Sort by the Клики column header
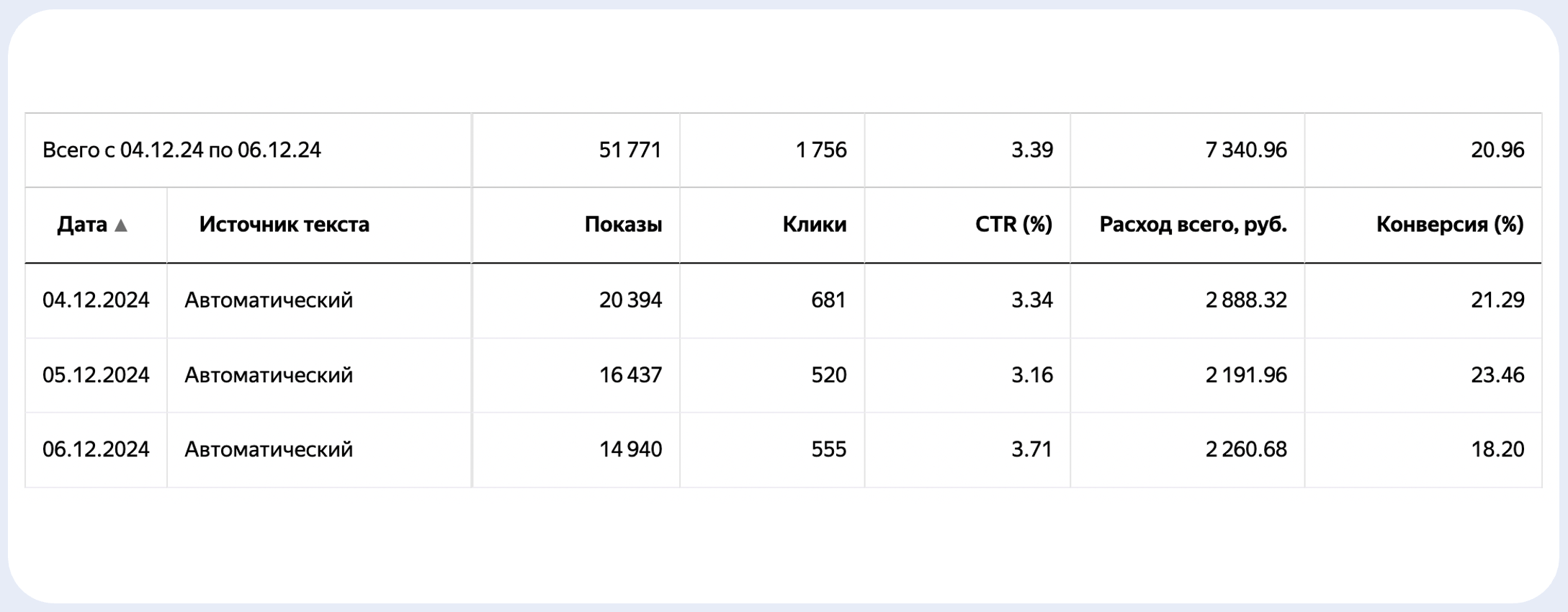The height and width of the screenshot is (612, 1568). [814, 225]
